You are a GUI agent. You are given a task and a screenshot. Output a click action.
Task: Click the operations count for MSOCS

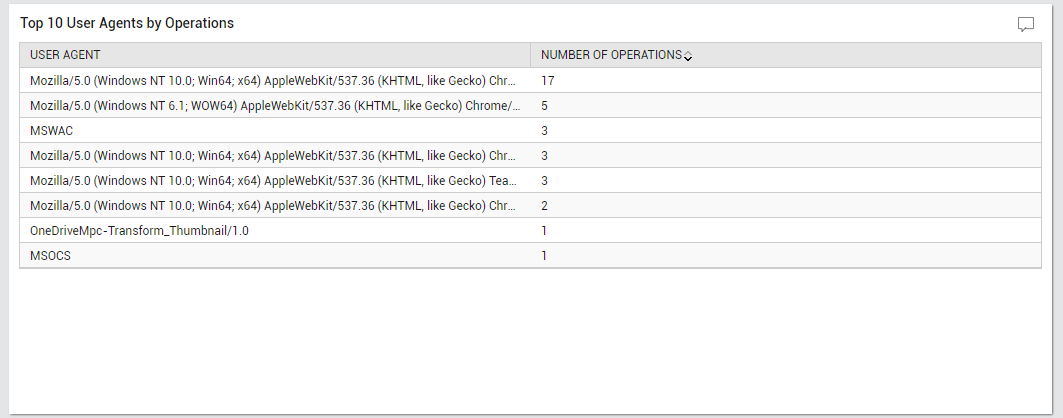[544, 255]
